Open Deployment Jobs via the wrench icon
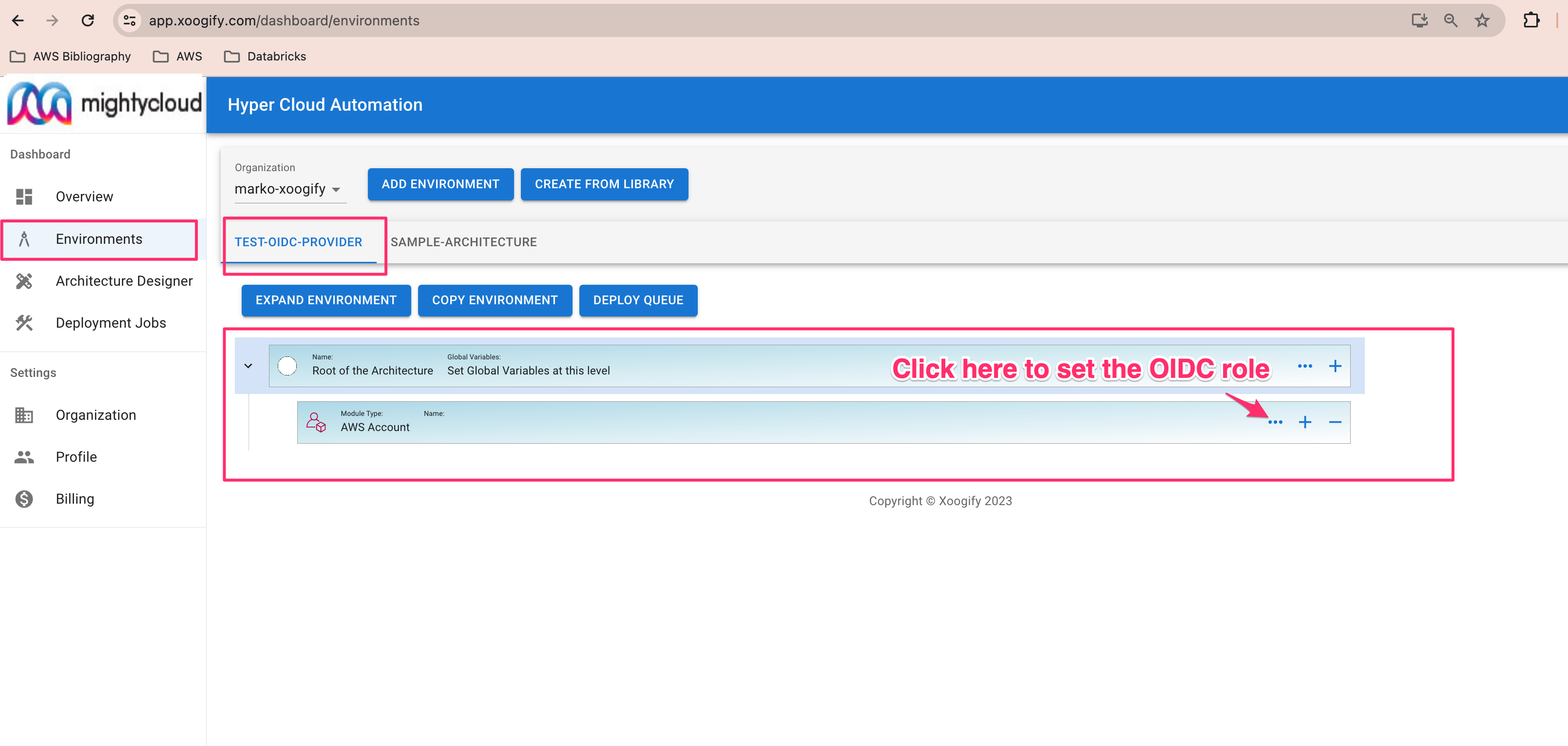Screen dimensions: 1568x746 (x=24, y=323)
